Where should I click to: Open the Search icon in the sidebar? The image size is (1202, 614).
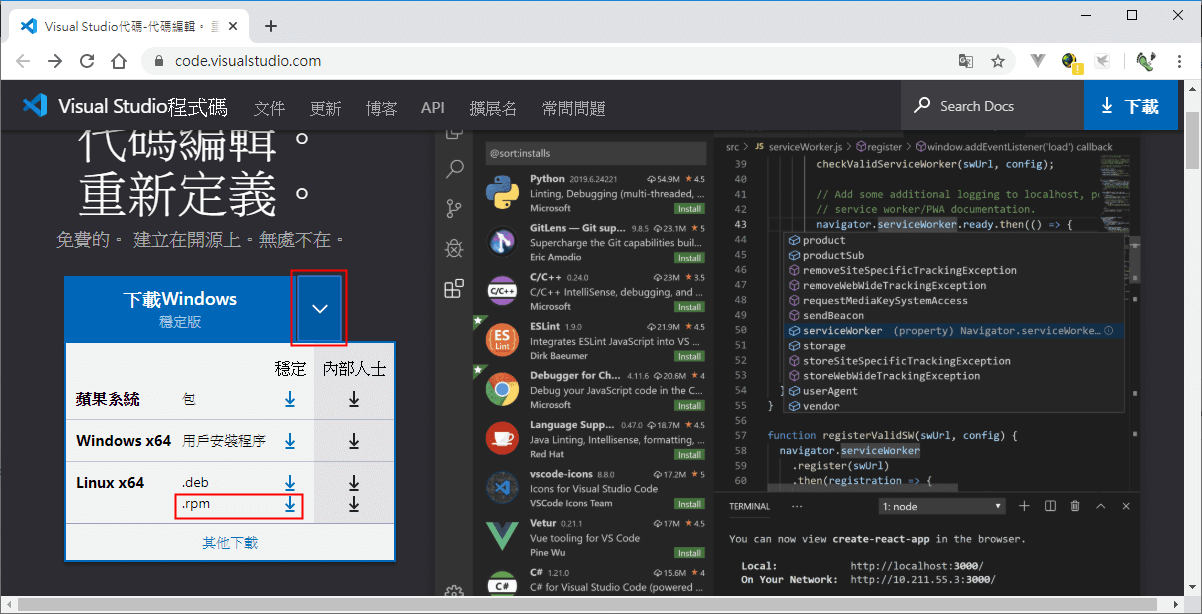coord(454,169)
